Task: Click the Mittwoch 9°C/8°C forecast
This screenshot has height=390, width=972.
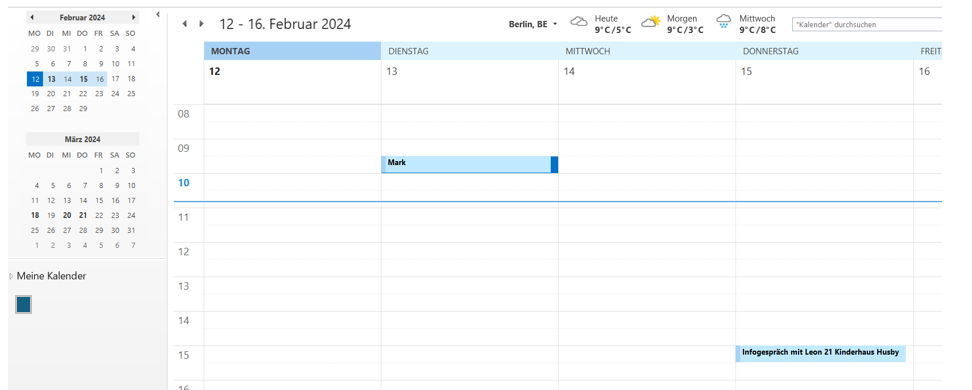Action: [x=757, y=24]
